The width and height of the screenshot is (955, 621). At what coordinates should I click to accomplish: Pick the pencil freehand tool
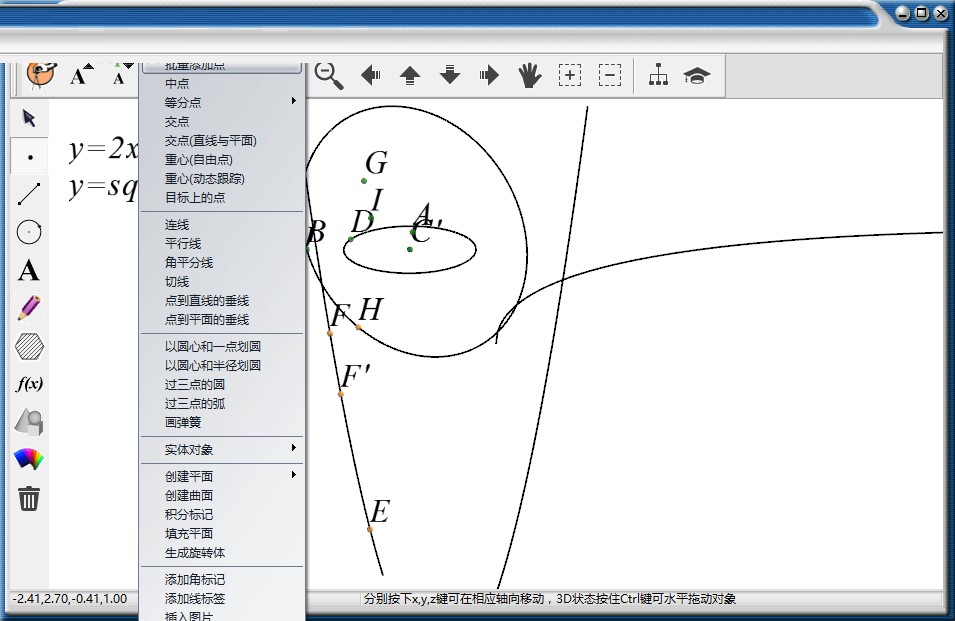pos(29,307)
